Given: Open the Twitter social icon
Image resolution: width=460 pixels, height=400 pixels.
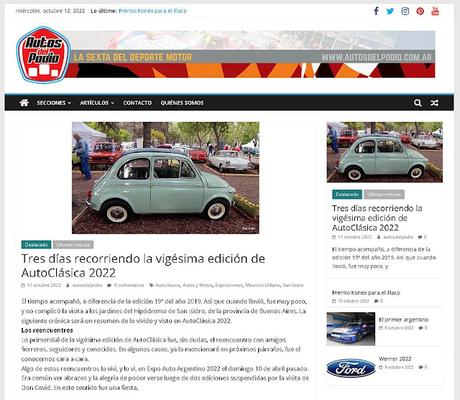Looking at the screenshot, I should pos(390,11).
